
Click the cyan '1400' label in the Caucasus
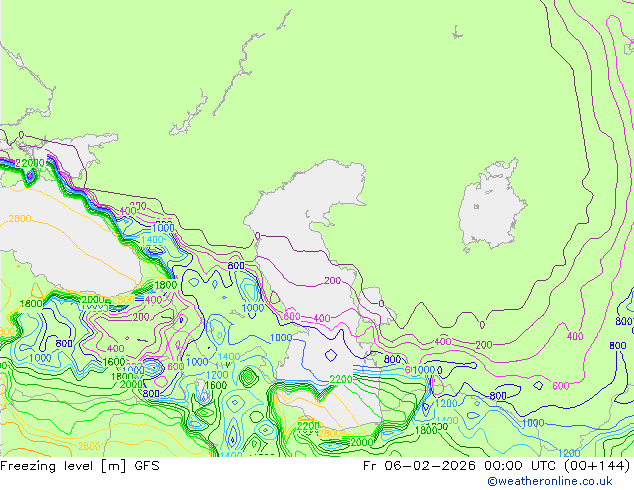click(x=152, y=240)
